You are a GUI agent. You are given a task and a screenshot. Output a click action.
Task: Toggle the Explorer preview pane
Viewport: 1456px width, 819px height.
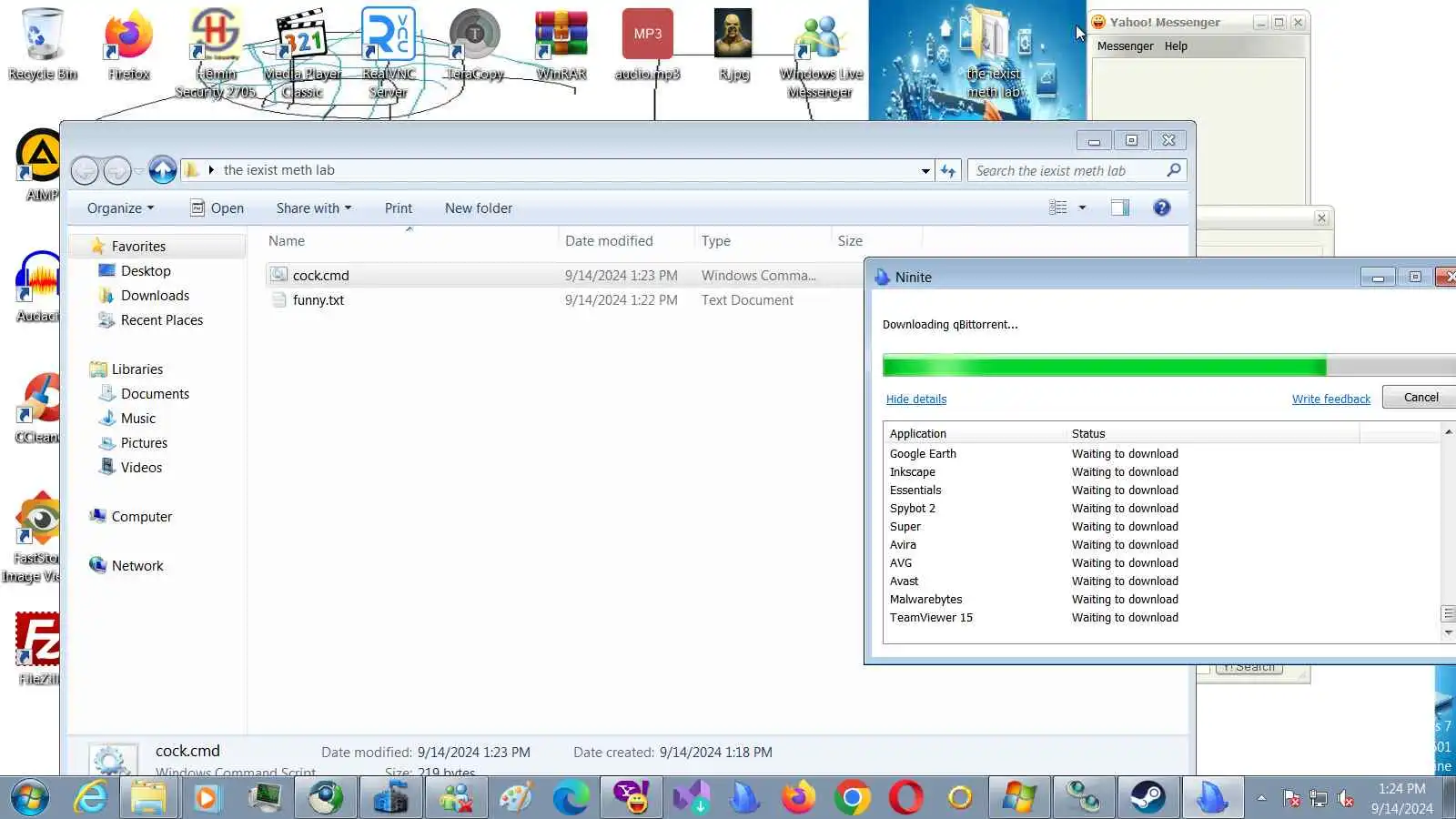pos(1120,207)
